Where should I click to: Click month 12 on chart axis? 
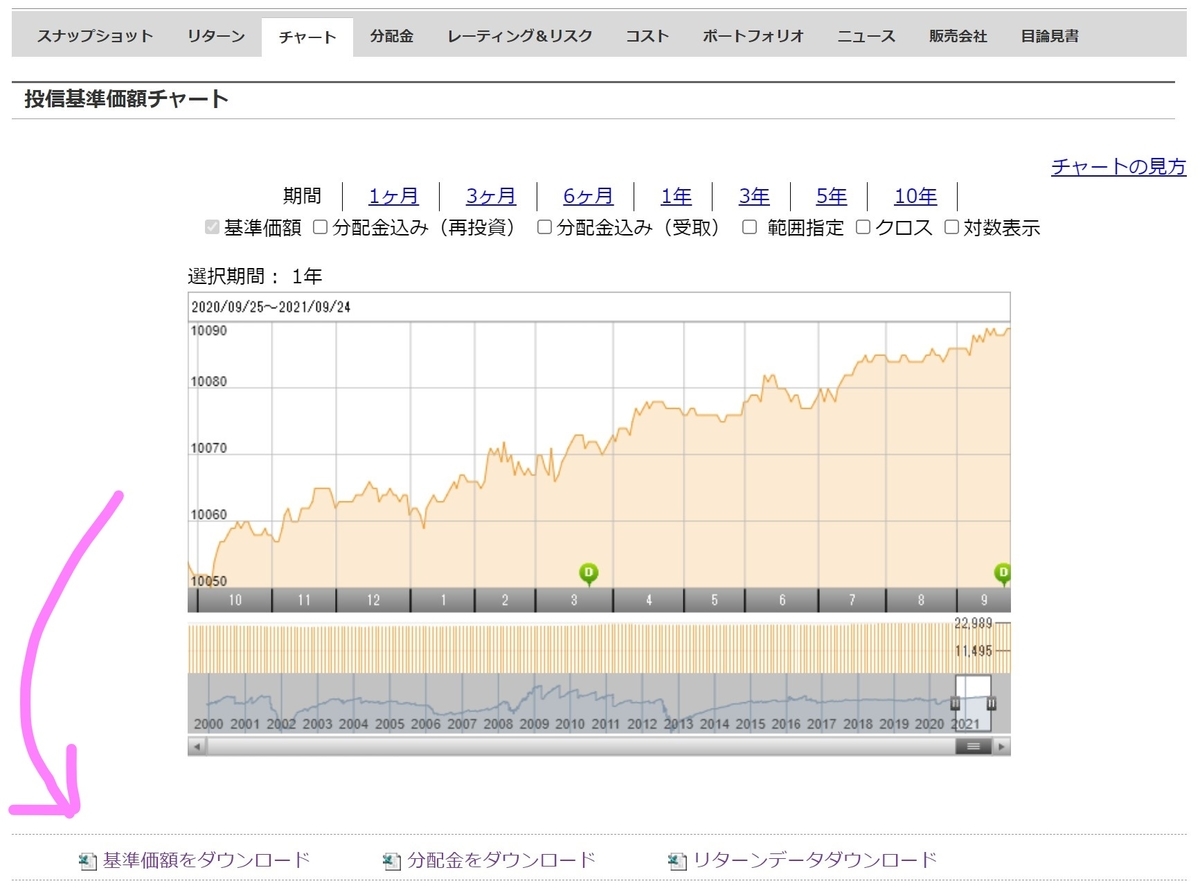click(373, 600)
